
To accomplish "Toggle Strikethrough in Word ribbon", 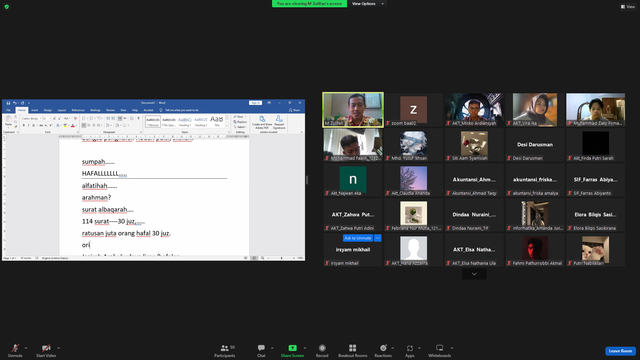I will click(x=41, y=125).
